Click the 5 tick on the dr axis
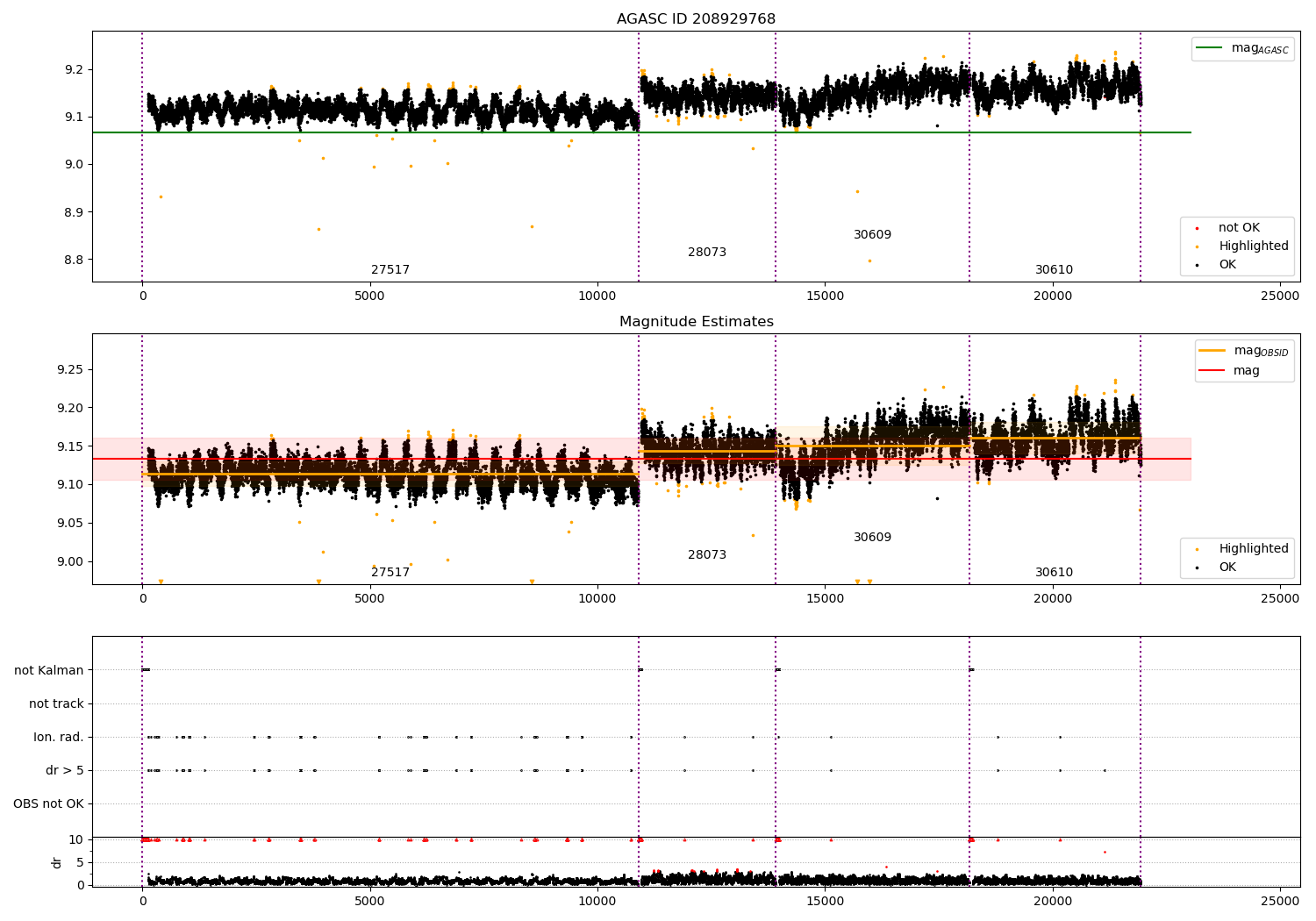Viewport: 1316px width, 921px height. pyautogui.click(x=81, y=863)
